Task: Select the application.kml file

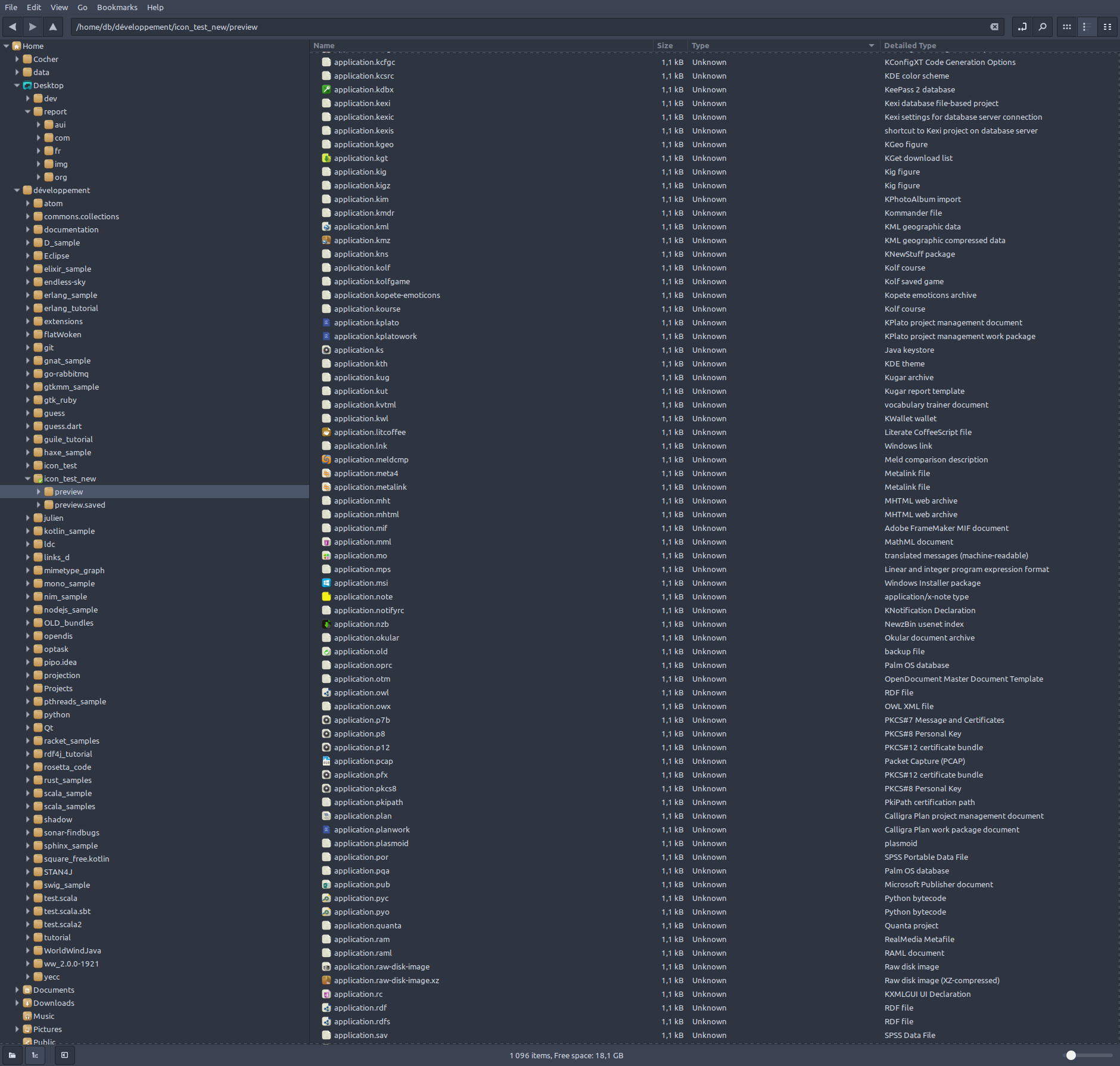Action: (360, 226)
